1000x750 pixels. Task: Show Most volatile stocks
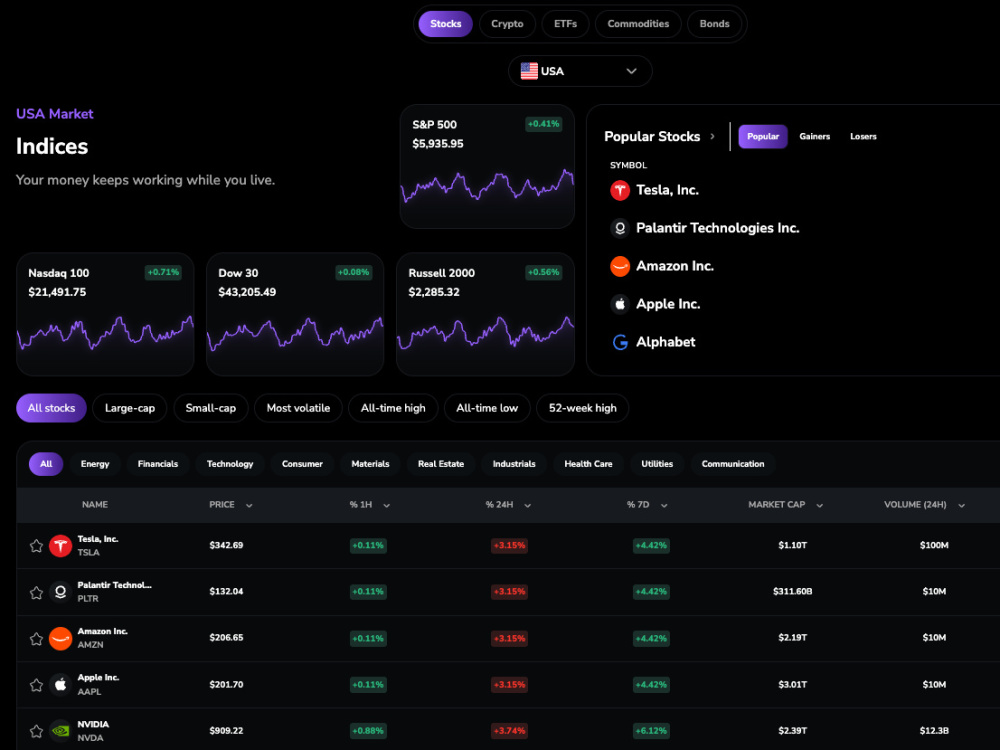pos(298,408)
